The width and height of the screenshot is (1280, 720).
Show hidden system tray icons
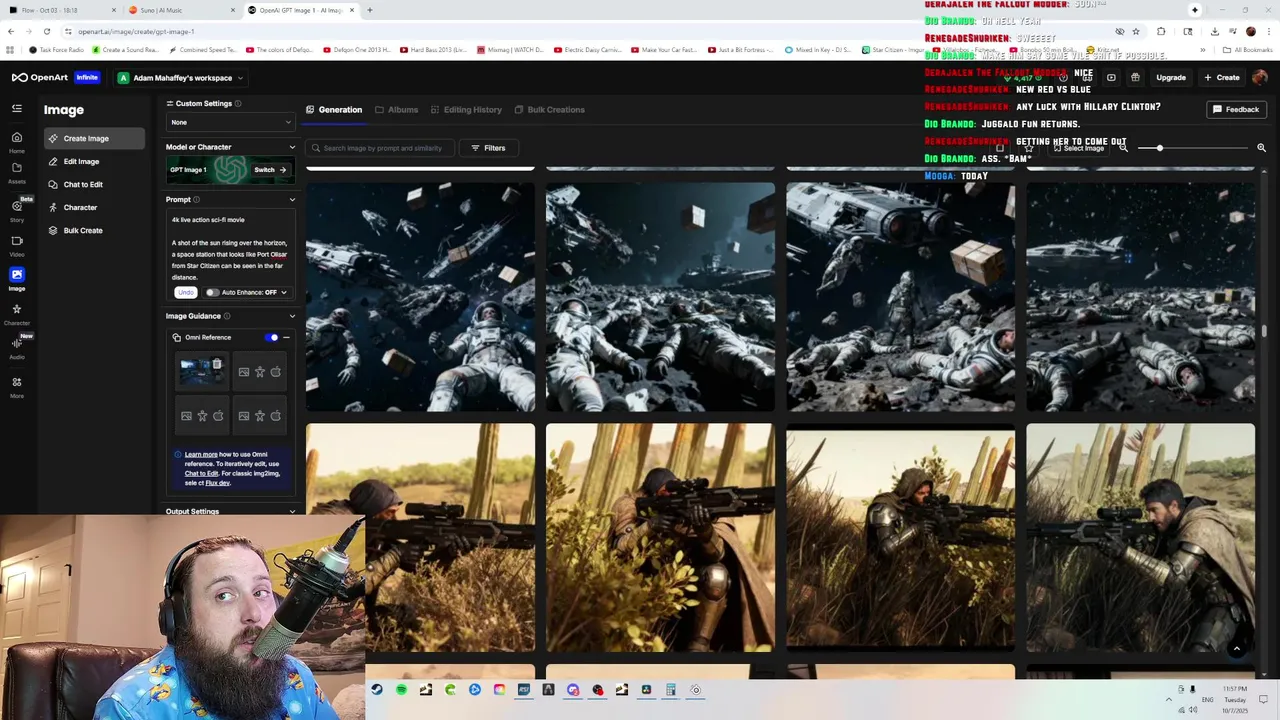(1168, 699)
